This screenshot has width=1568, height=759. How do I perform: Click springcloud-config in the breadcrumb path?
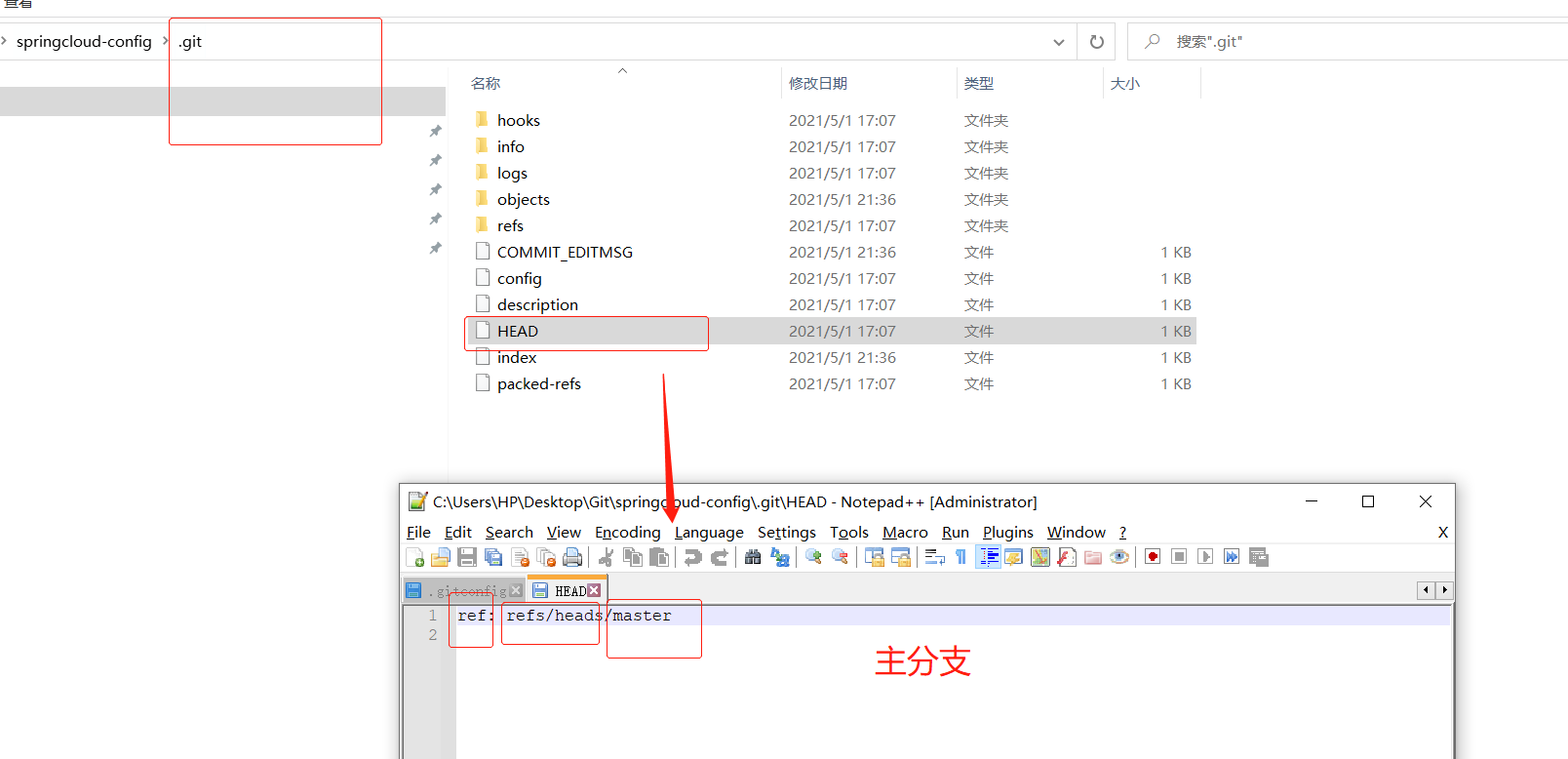pos(84,41)
